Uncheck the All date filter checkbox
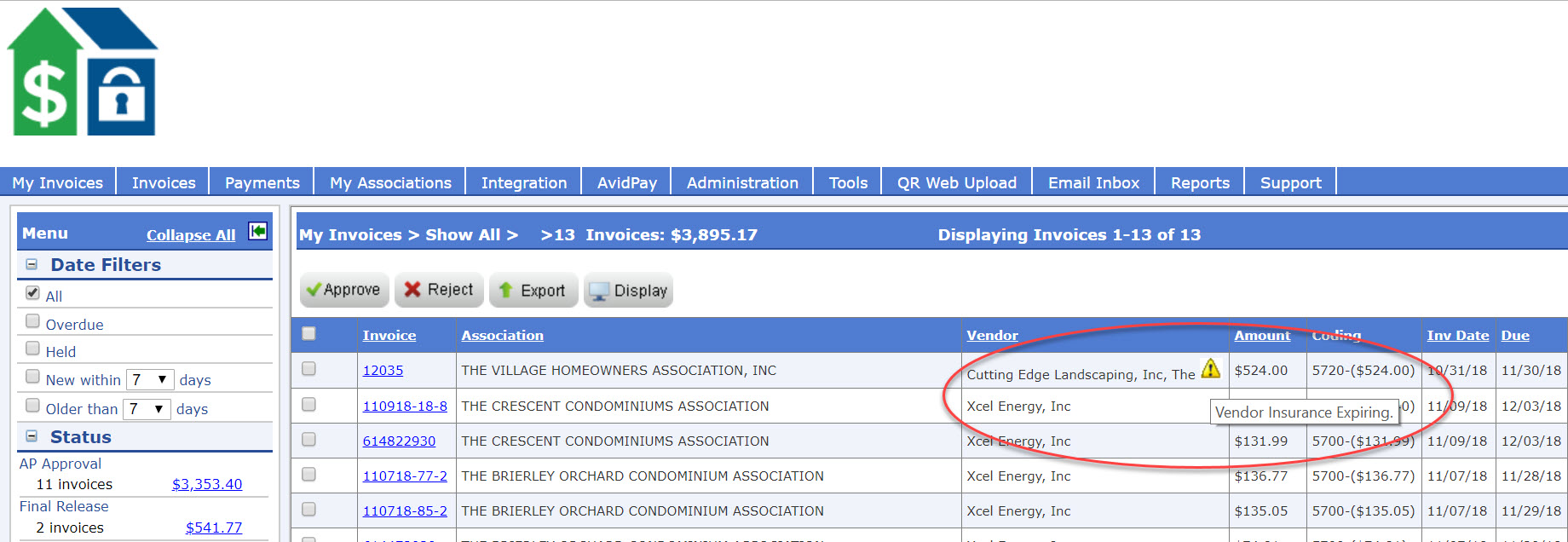 coord(32,293)
